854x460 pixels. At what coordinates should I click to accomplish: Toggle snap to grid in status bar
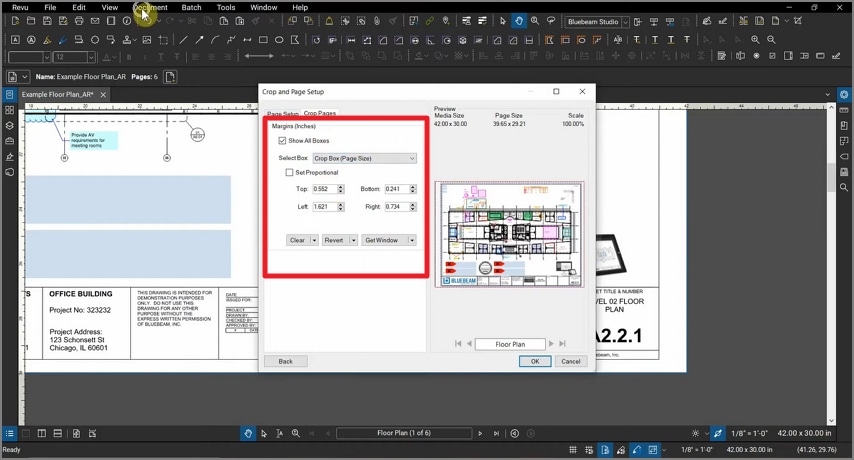tap(589, 450)
